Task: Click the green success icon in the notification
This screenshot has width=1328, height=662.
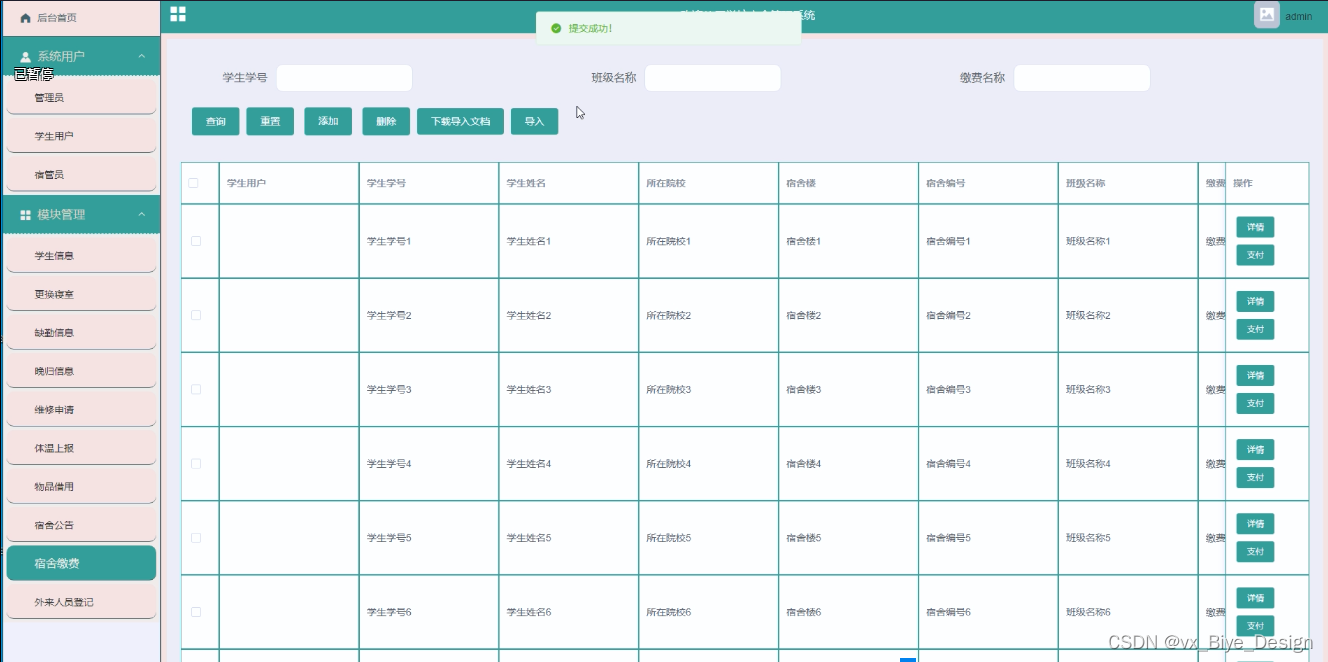Action: coord(556,28)
